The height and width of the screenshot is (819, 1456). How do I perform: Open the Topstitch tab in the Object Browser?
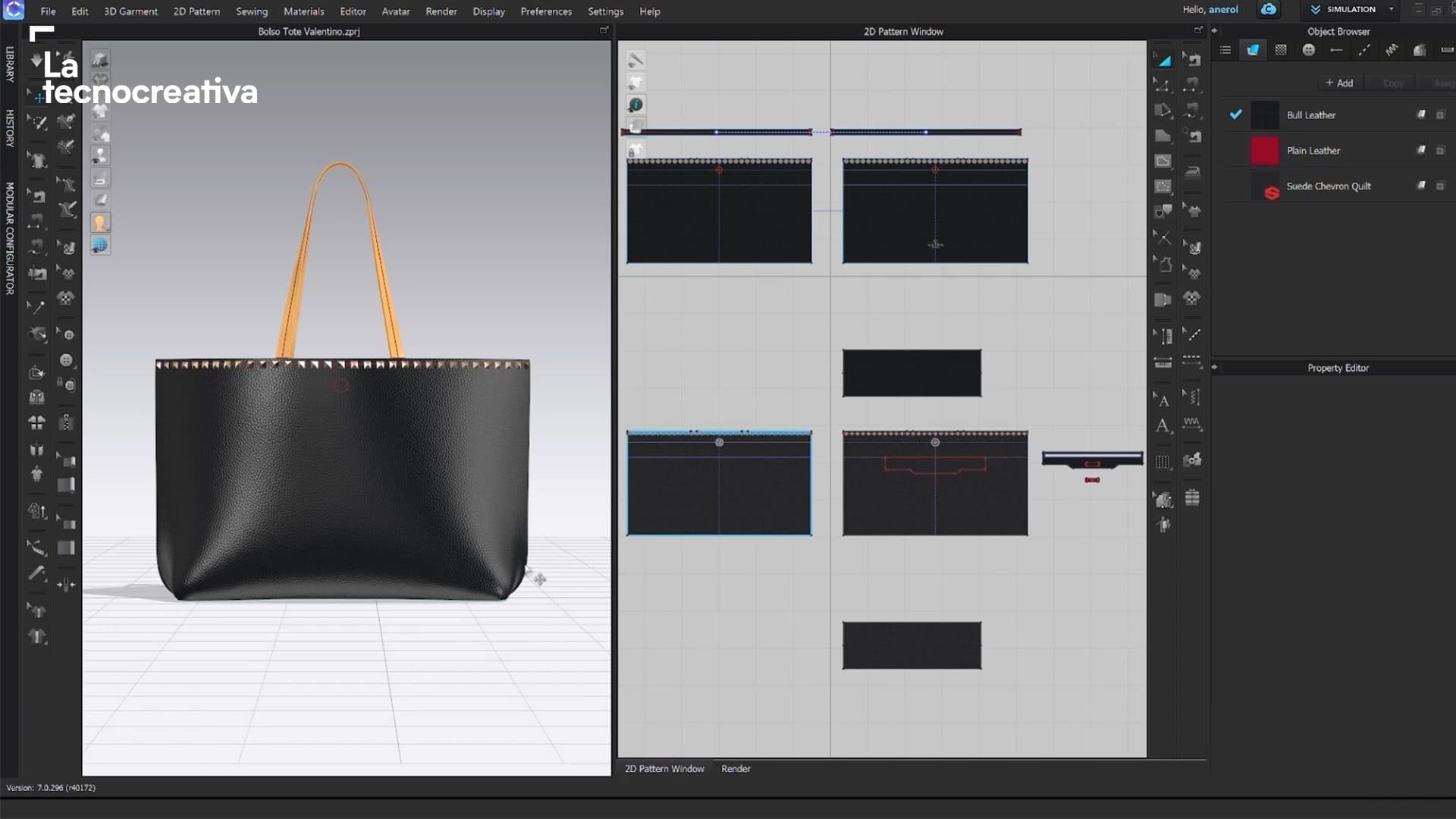click(1364, 50)
